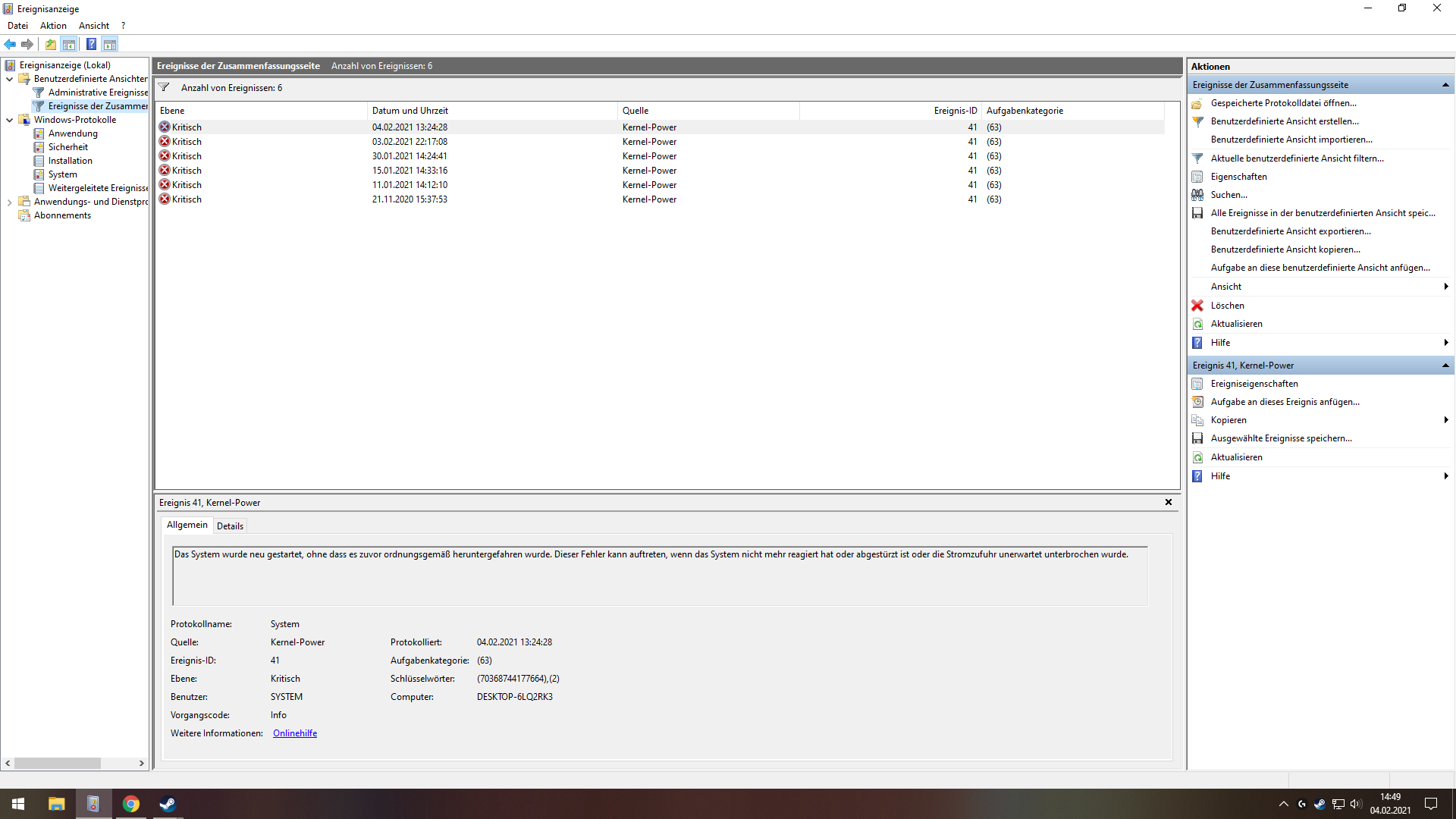
Task: Collapse Ereignis 41, Kernel-Power actions section
Action: [x=1445, y=366]
